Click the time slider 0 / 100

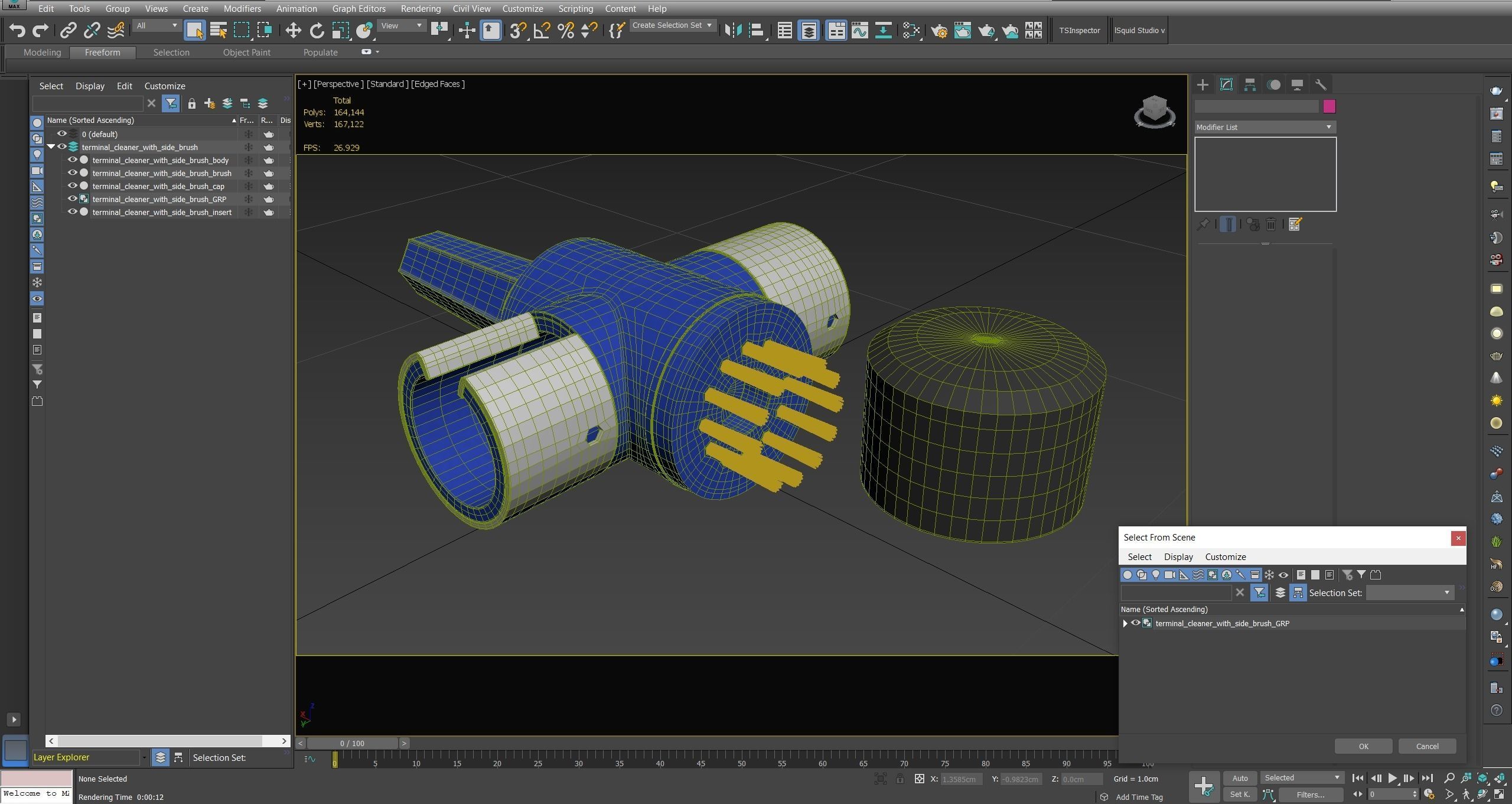coord(352,743)
